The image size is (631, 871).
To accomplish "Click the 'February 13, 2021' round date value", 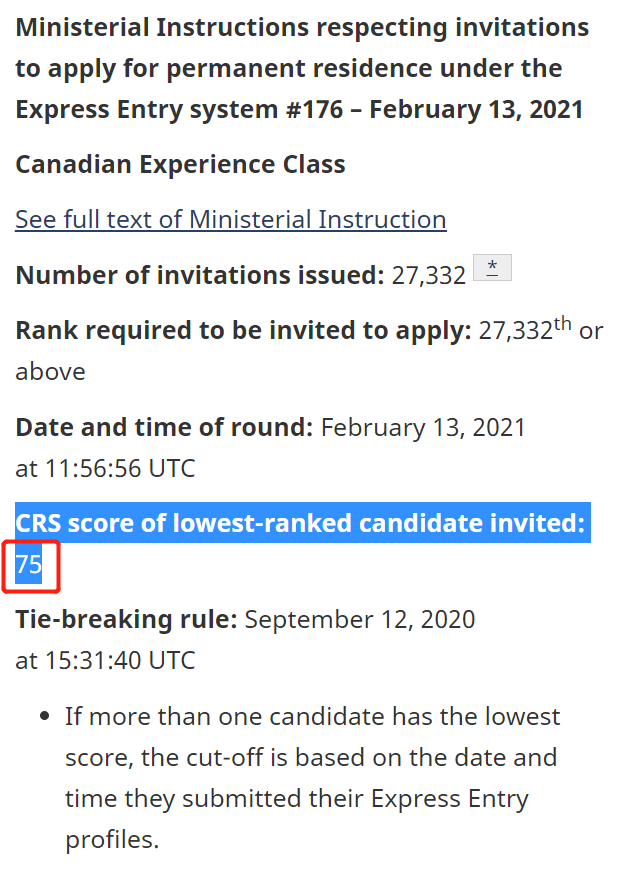I will [x=423, y=428].
